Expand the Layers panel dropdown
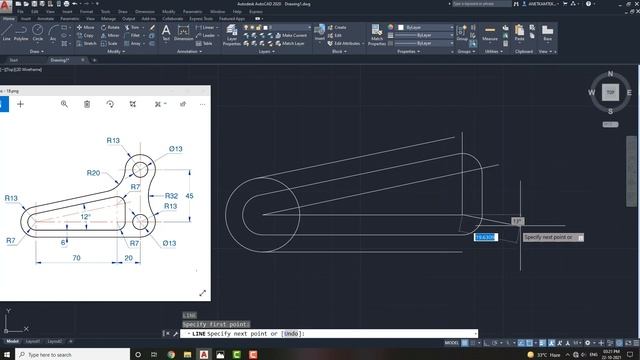Image resolution: width=640 pixels, height=360 pixels. point(267,52)
